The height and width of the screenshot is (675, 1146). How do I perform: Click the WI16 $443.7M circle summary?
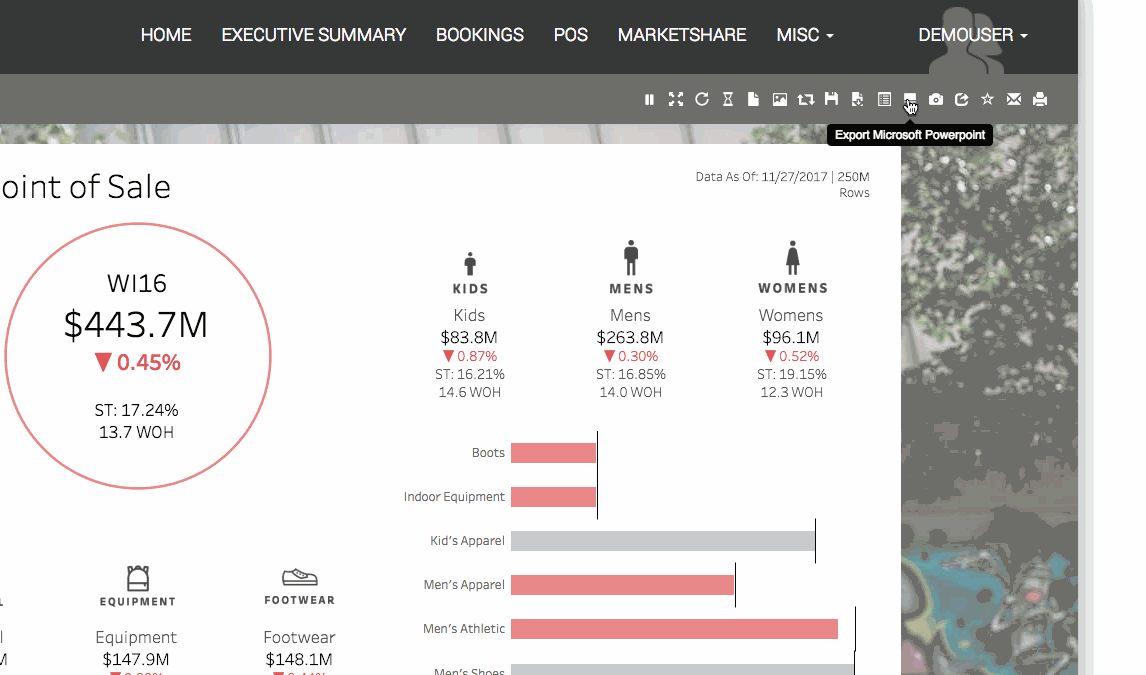(137, 356)
